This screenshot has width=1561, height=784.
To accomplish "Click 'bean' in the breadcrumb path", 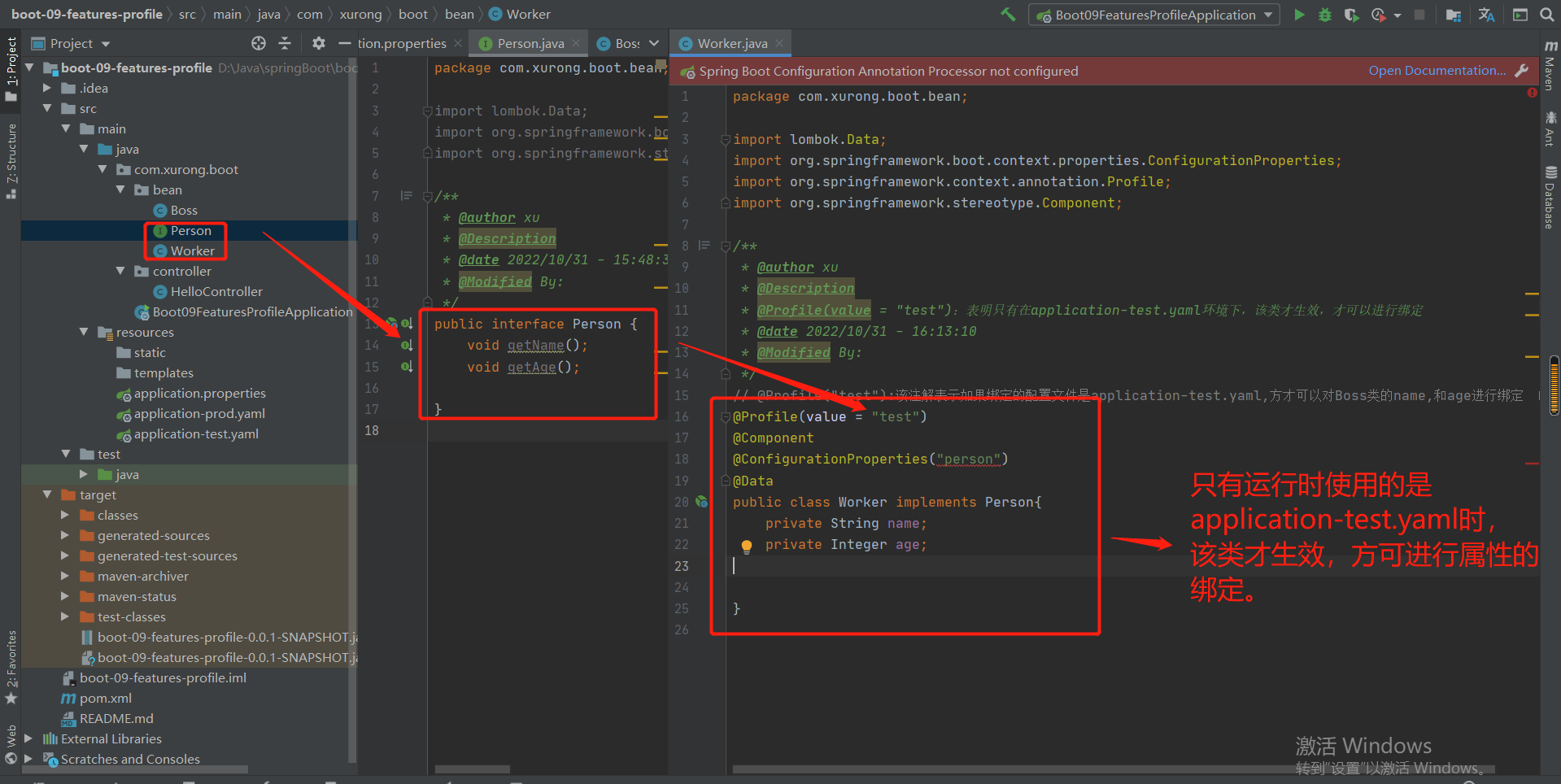I will (x=459, y=14).
